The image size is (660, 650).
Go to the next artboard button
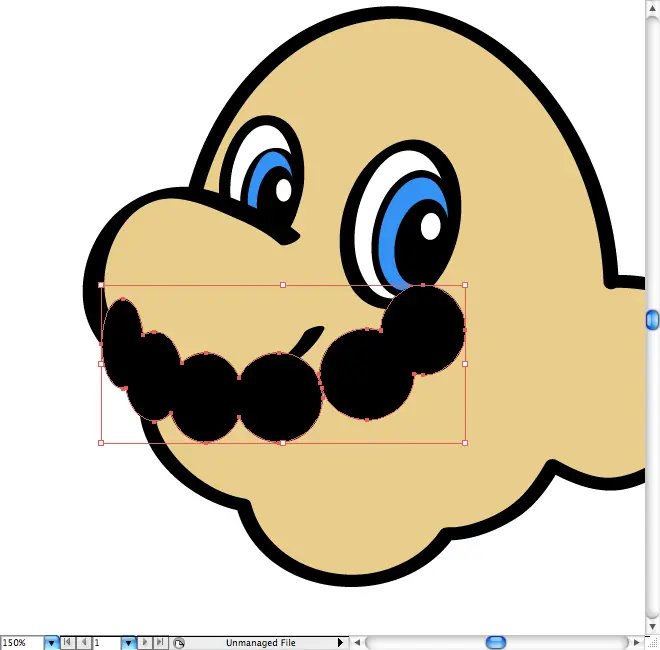coord(145,642)
